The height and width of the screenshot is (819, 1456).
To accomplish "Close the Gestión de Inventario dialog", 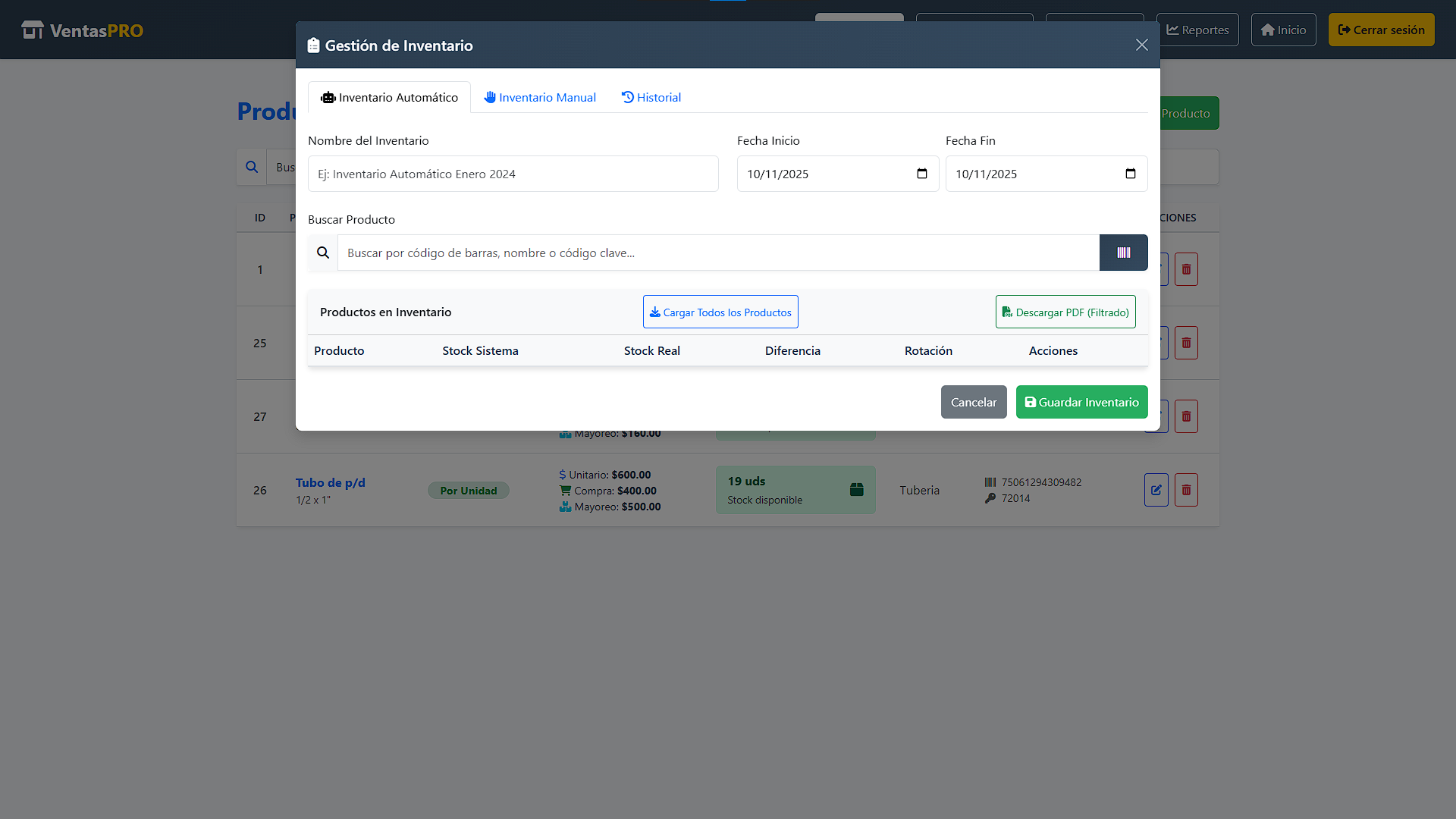I will coord(1141,45).
